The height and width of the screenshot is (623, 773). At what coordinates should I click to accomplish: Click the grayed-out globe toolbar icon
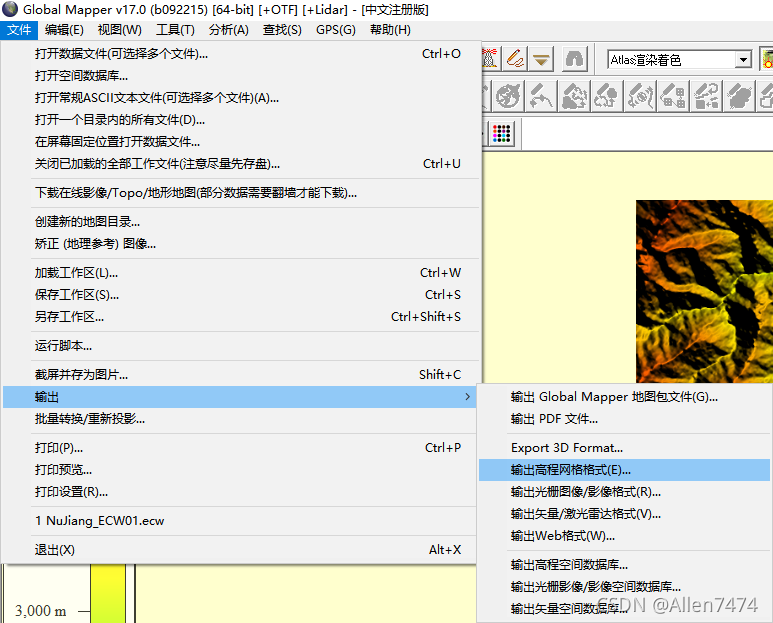[509, 96]
